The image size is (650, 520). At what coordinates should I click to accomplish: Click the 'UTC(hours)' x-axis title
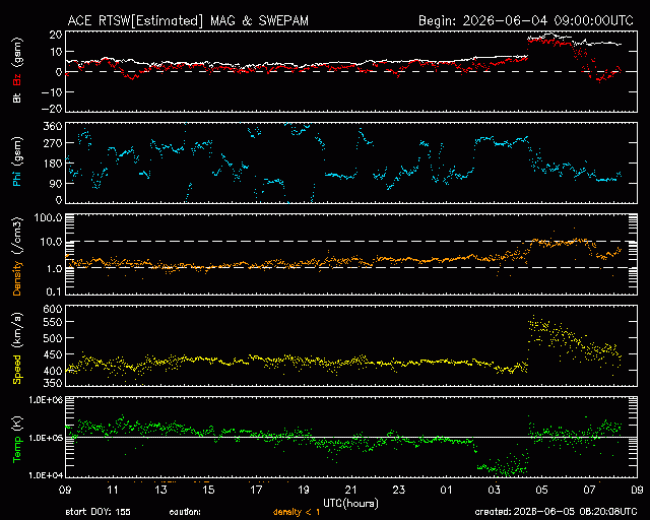[351, 503]
